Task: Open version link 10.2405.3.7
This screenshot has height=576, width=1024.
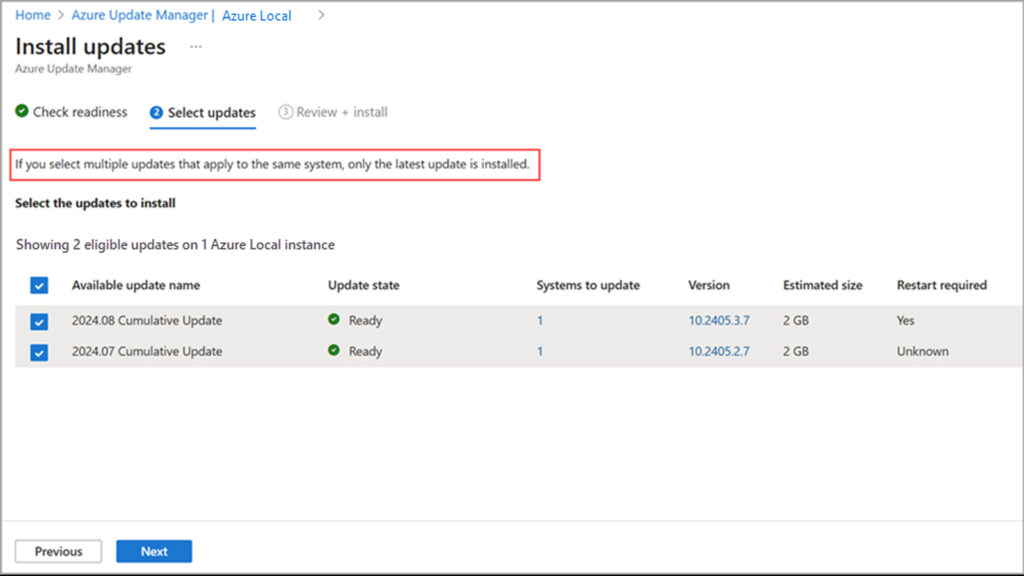Action: (x=718, y=321)
